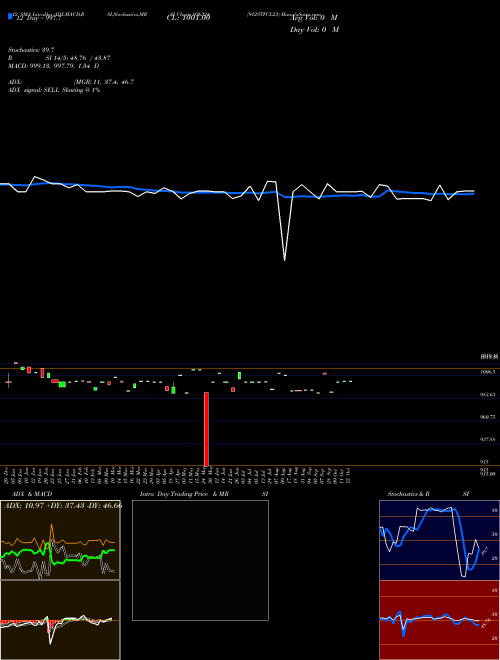Click the empty intraday trading price chart box

pos(200,560)
